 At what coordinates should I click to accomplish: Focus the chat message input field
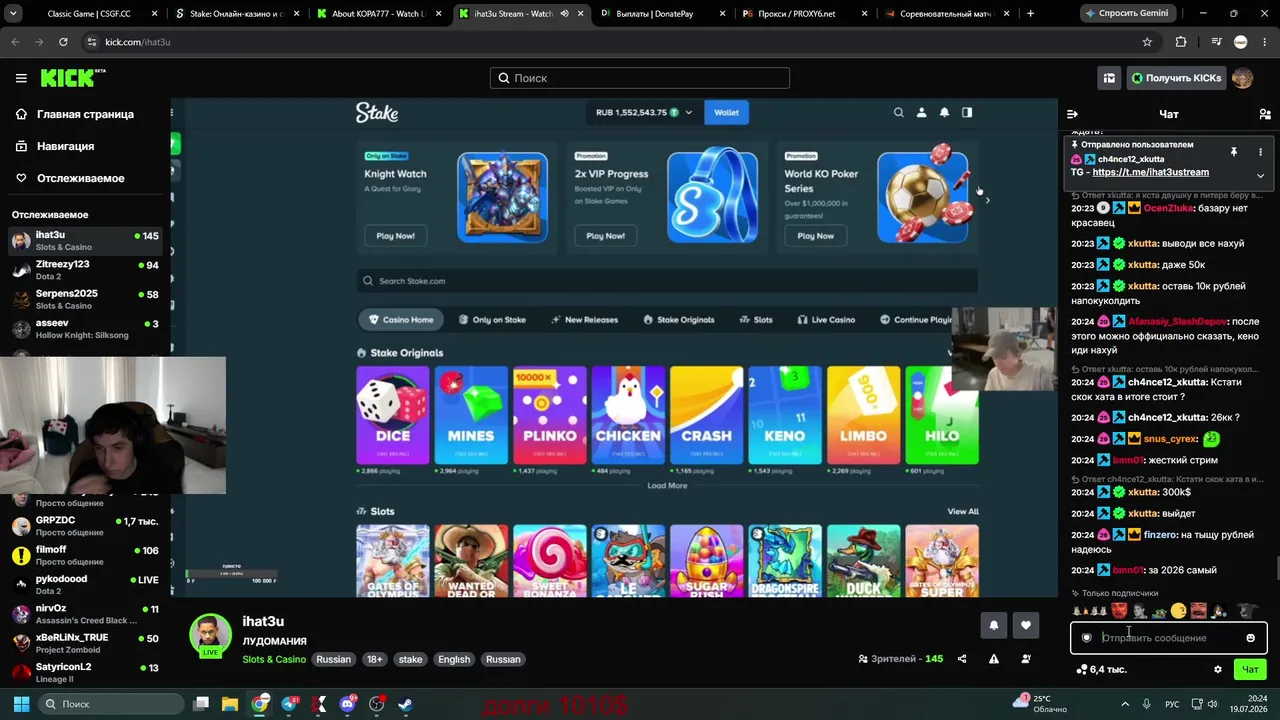pos(1168,638)
